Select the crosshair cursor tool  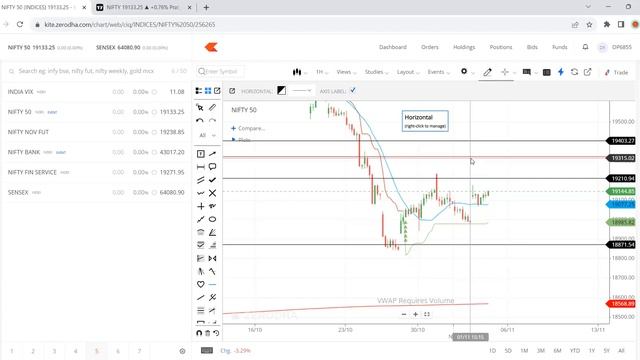coord(505,72)
